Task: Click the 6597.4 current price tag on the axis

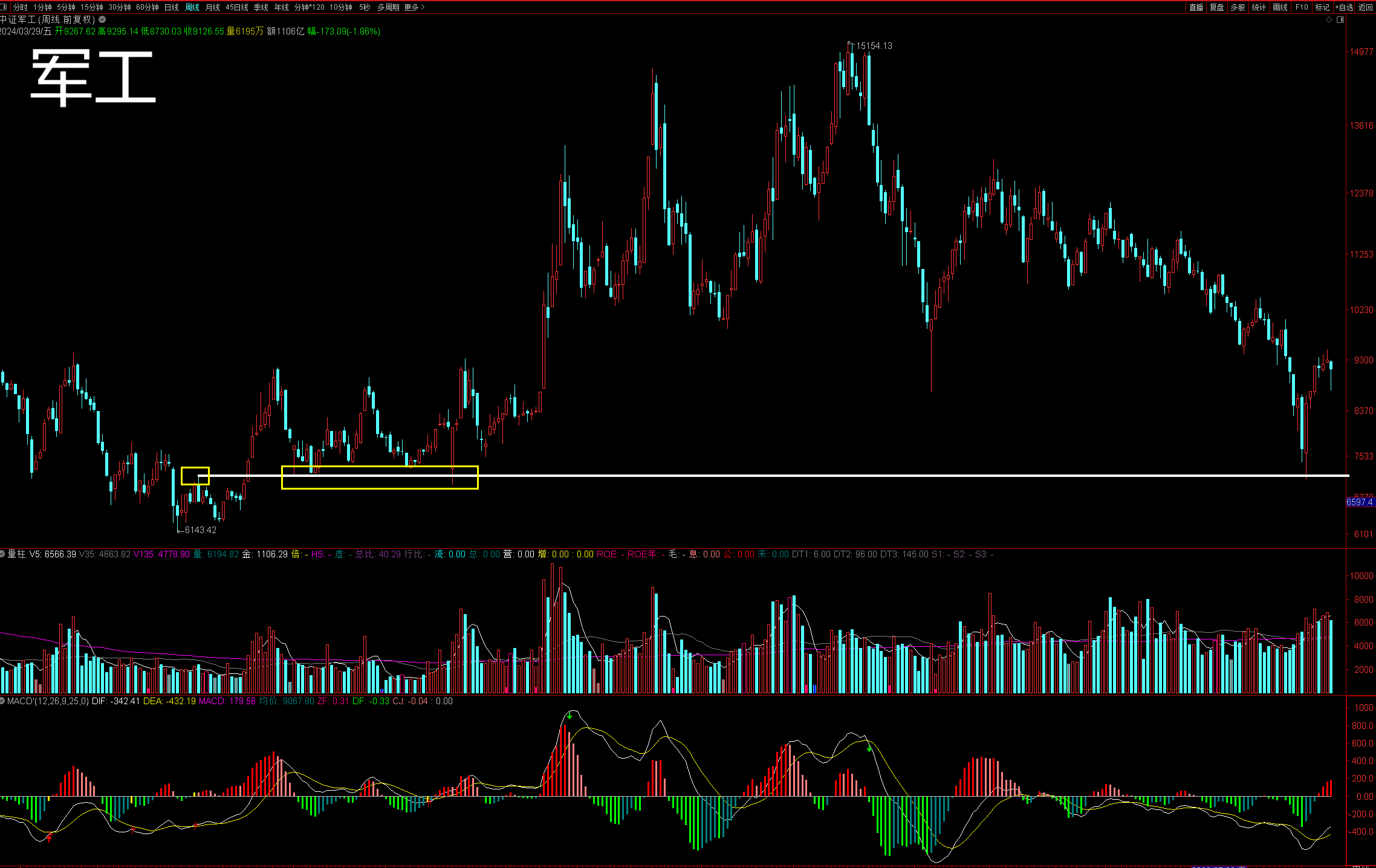Action: click(x=1360, y=502)
